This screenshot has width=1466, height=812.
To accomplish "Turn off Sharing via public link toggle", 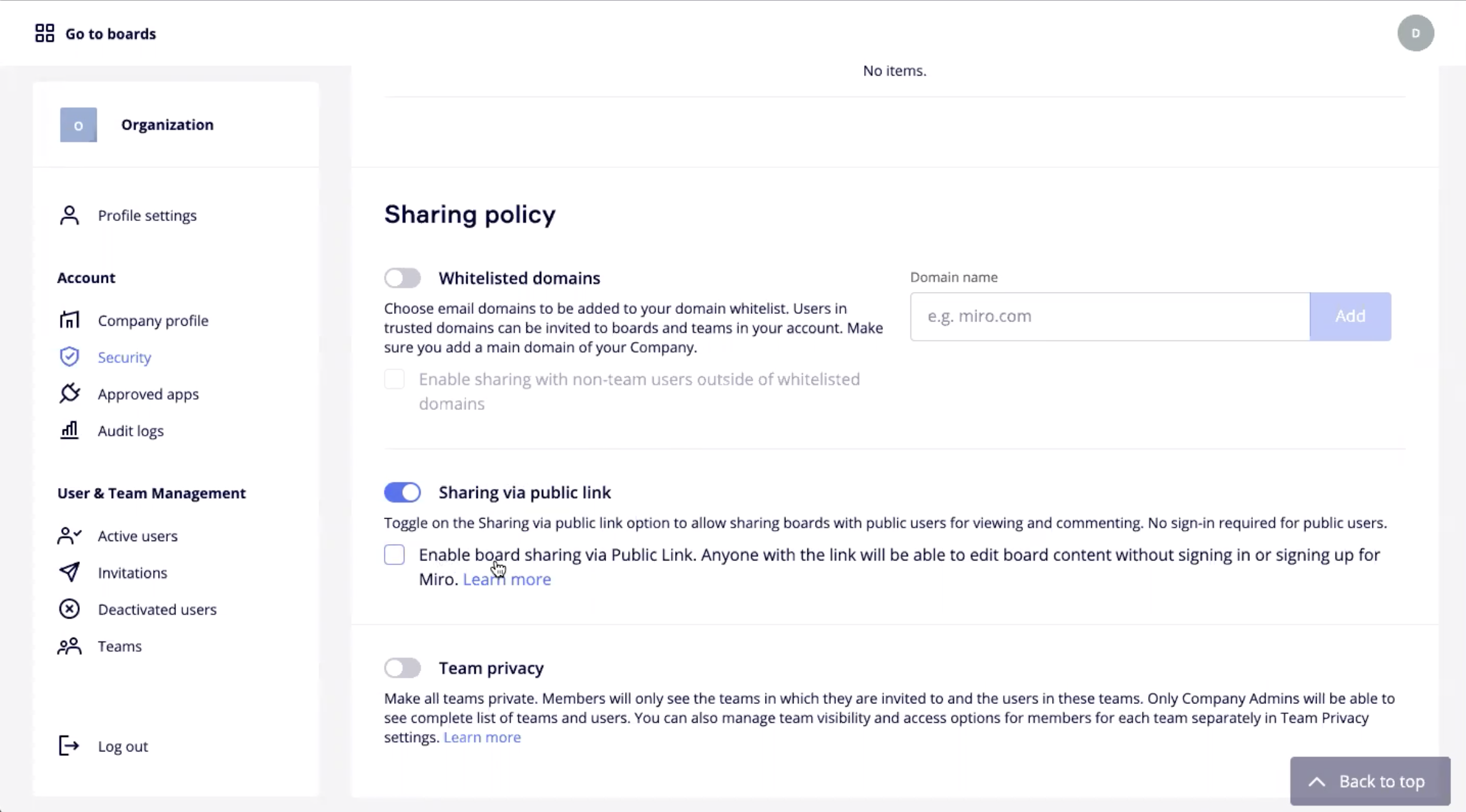I will click(402, 492).
